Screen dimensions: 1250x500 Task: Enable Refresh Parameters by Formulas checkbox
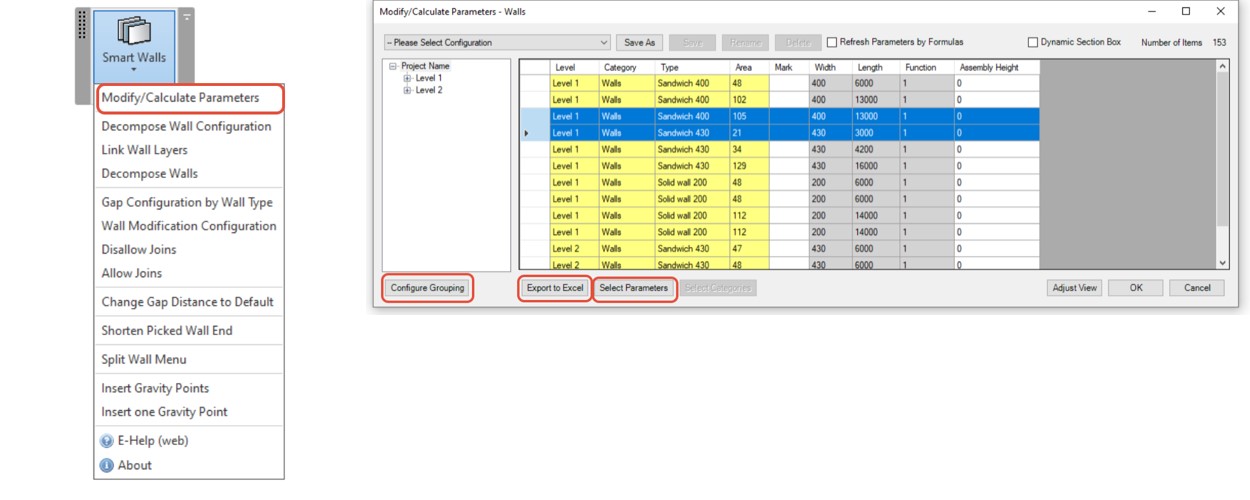tap(832, 43)
